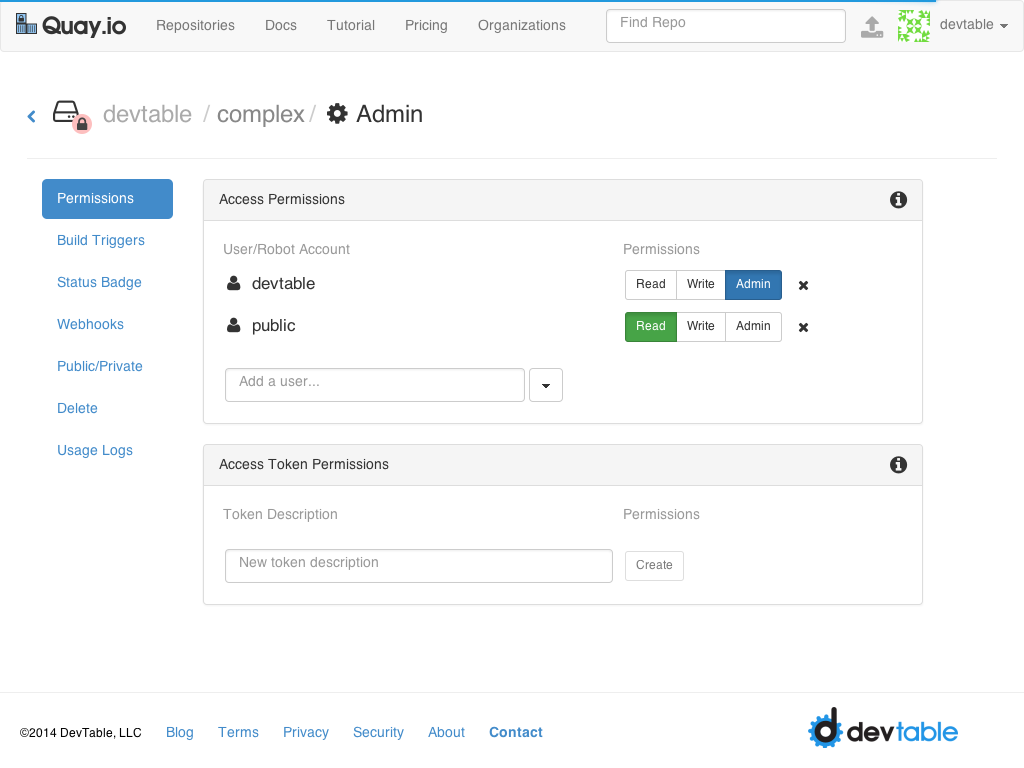Show info for Access Permissions panel
The image size is (1024, 768).
(898, 200)
